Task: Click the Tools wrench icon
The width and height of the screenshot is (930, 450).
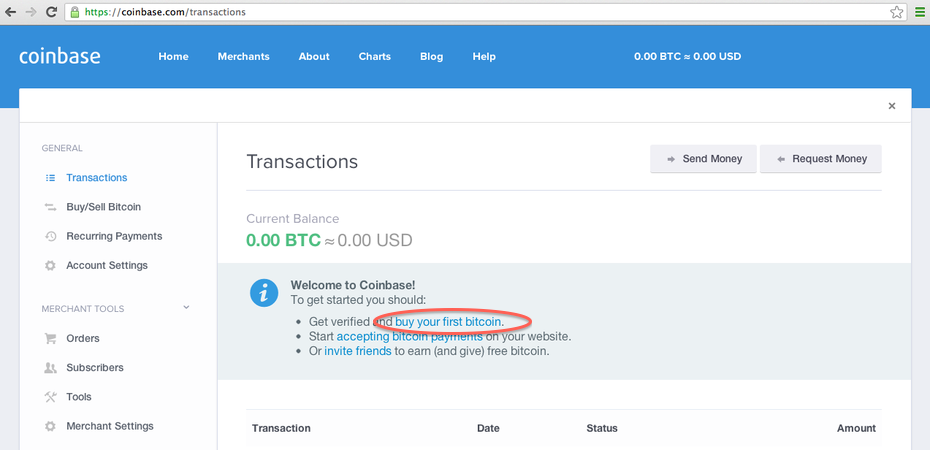Action: coord(50,397)
